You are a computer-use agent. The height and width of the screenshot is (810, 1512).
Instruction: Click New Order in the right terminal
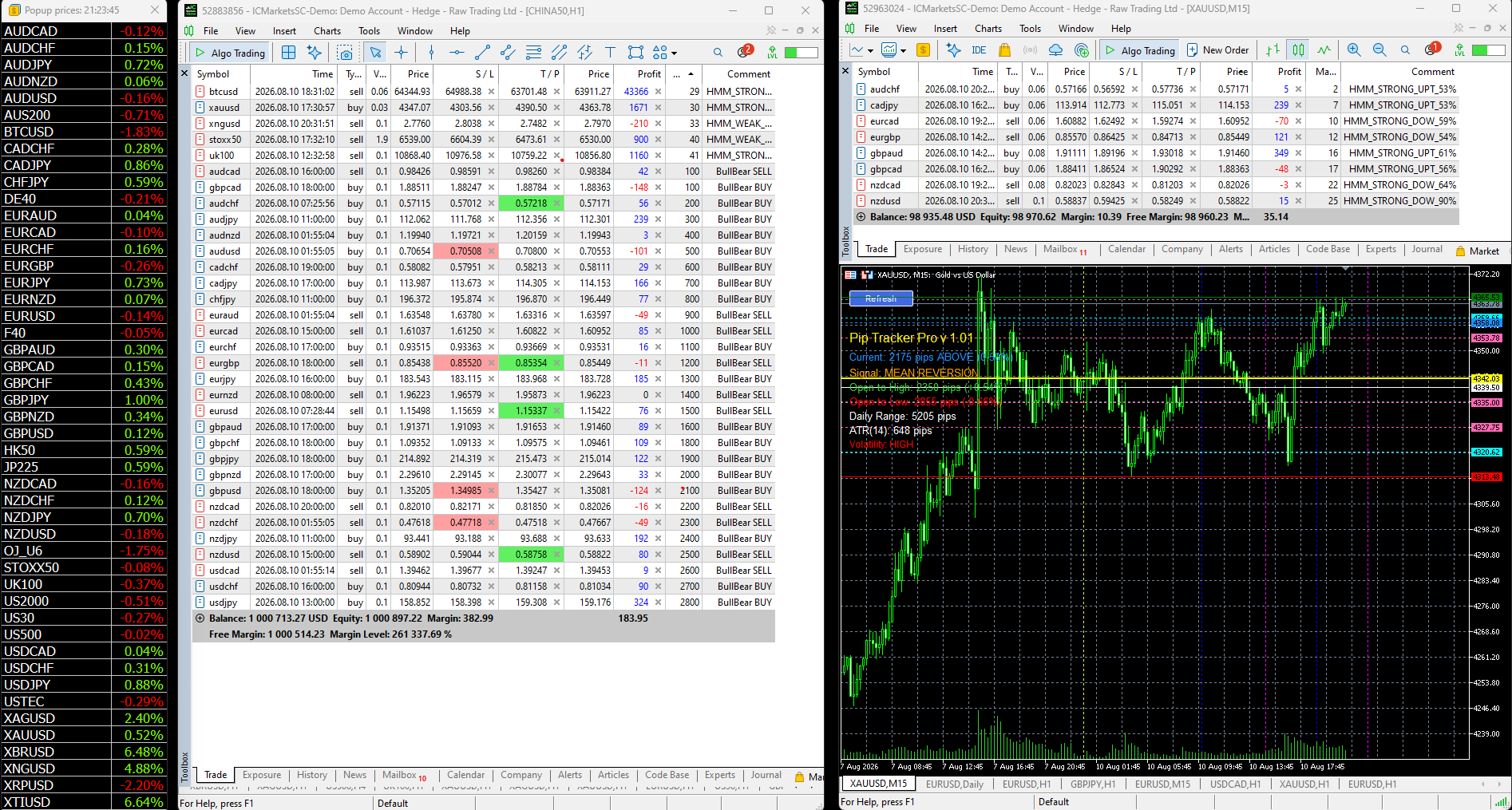click(1217, 50)
